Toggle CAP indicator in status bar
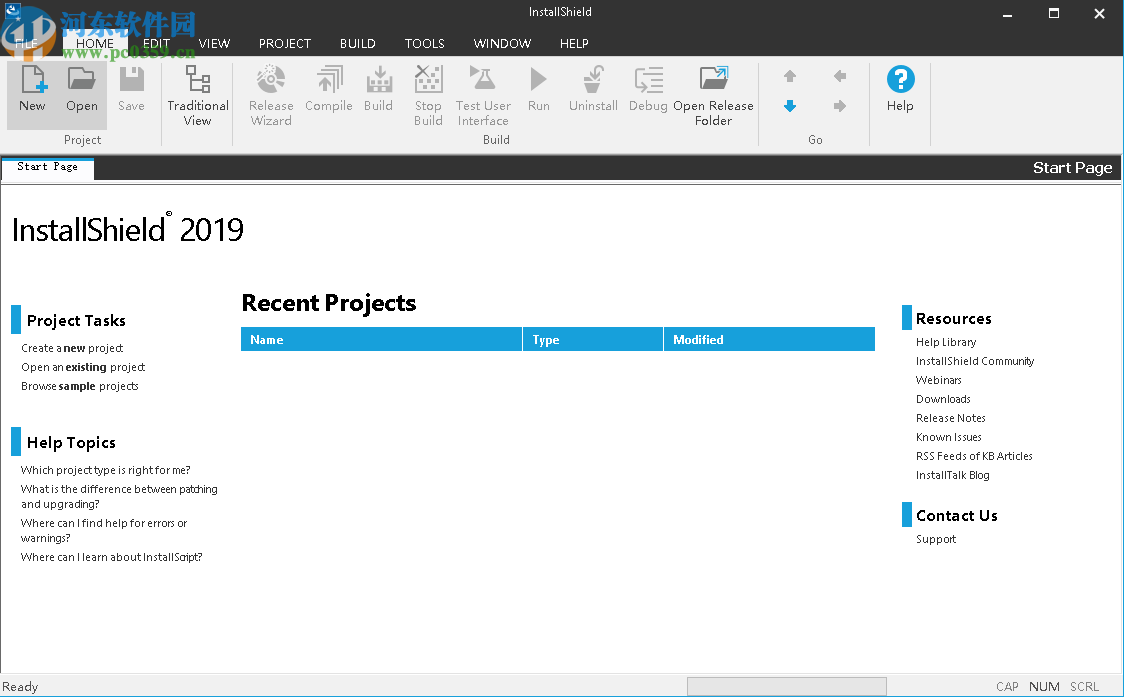 click(1007, 687)
